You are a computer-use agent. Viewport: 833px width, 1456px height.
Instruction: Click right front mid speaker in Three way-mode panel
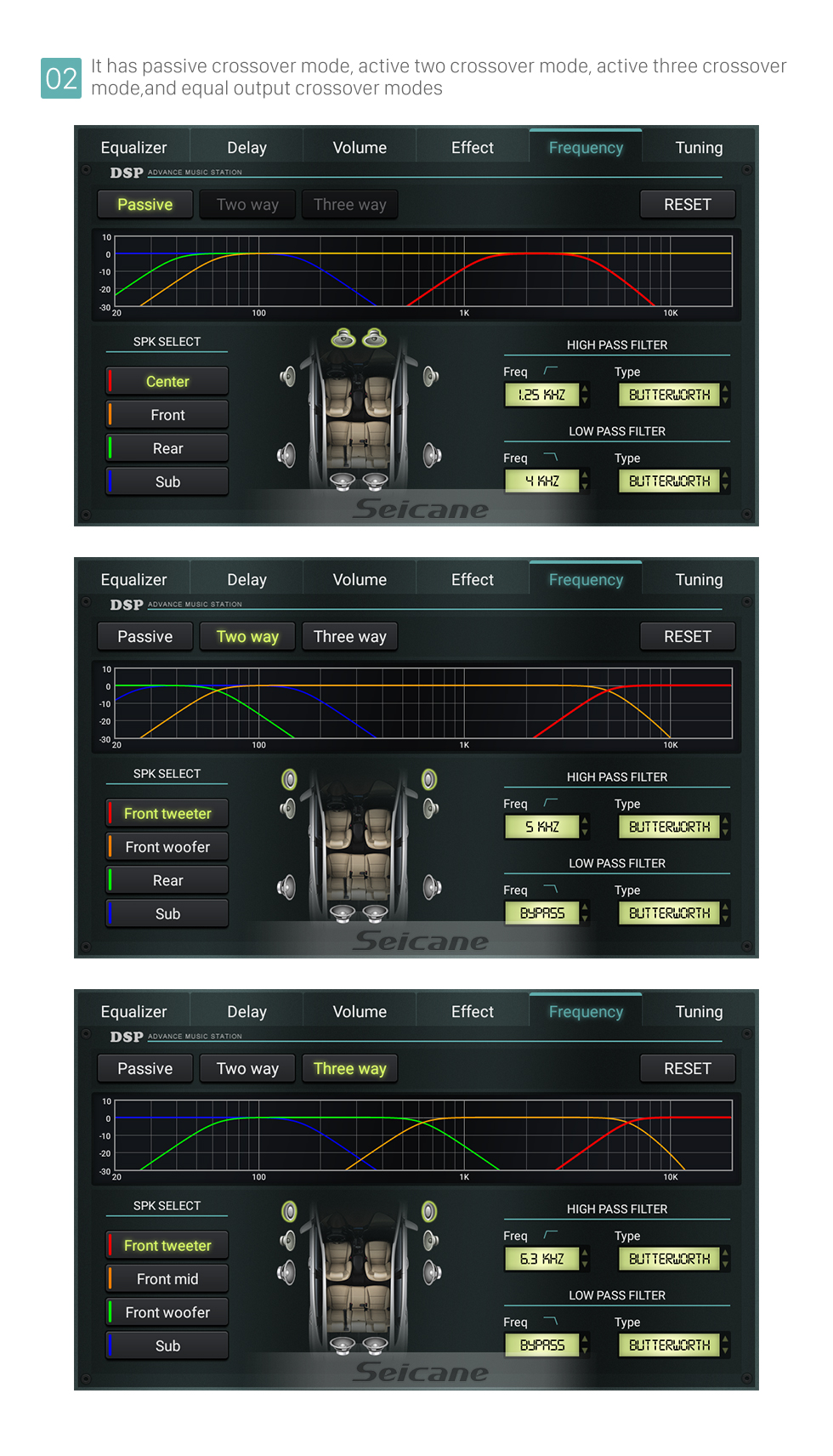(x=431, y=1240)
